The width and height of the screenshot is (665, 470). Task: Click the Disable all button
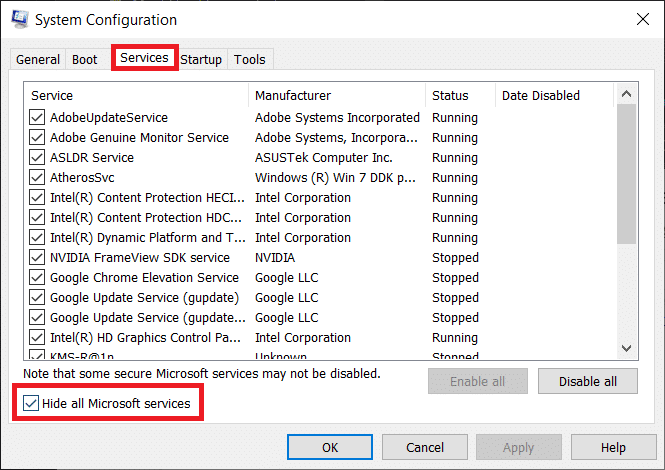(587, 381)
